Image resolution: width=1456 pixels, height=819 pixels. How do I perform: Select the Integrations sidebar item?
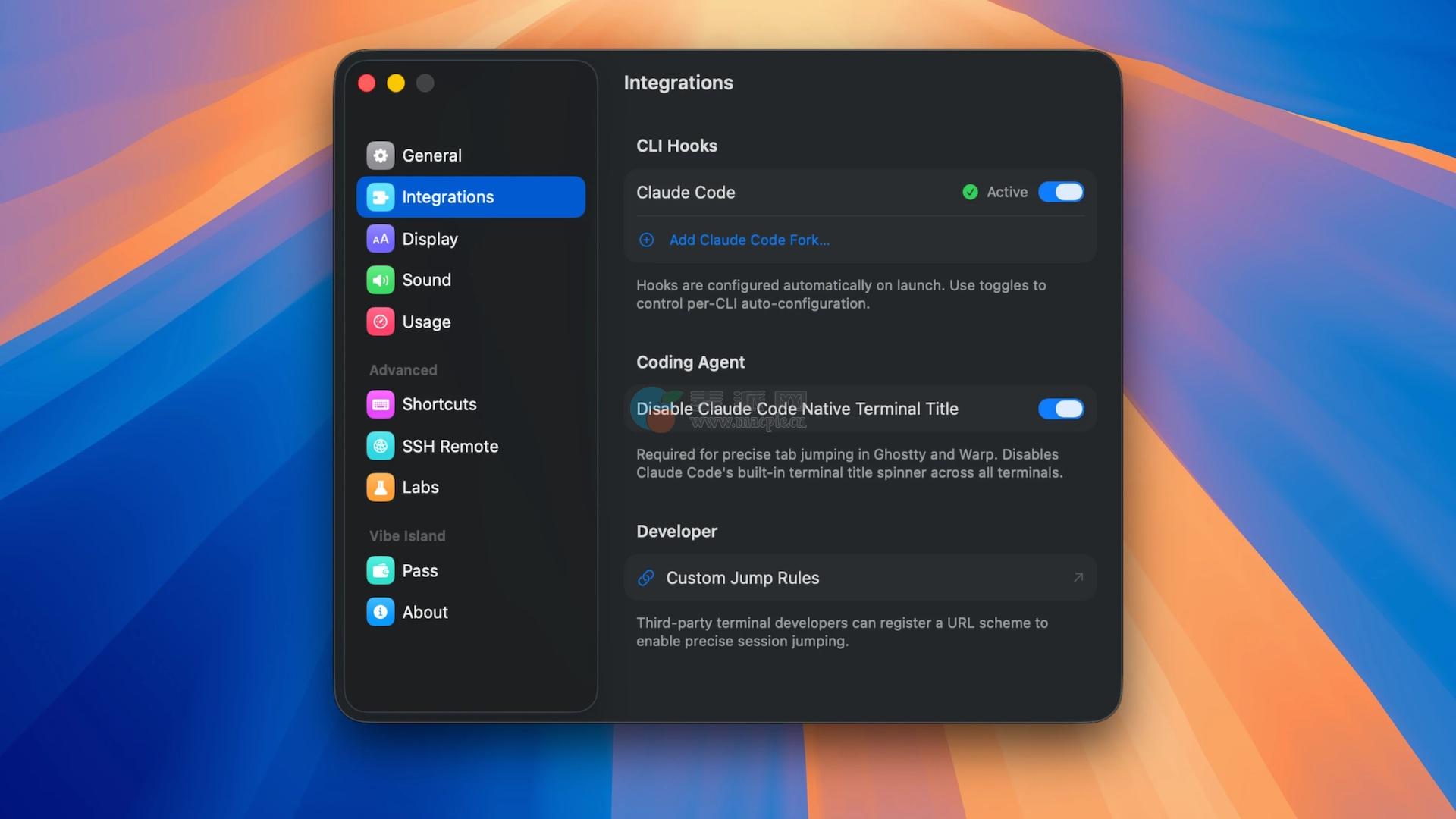tap(470, 197)
